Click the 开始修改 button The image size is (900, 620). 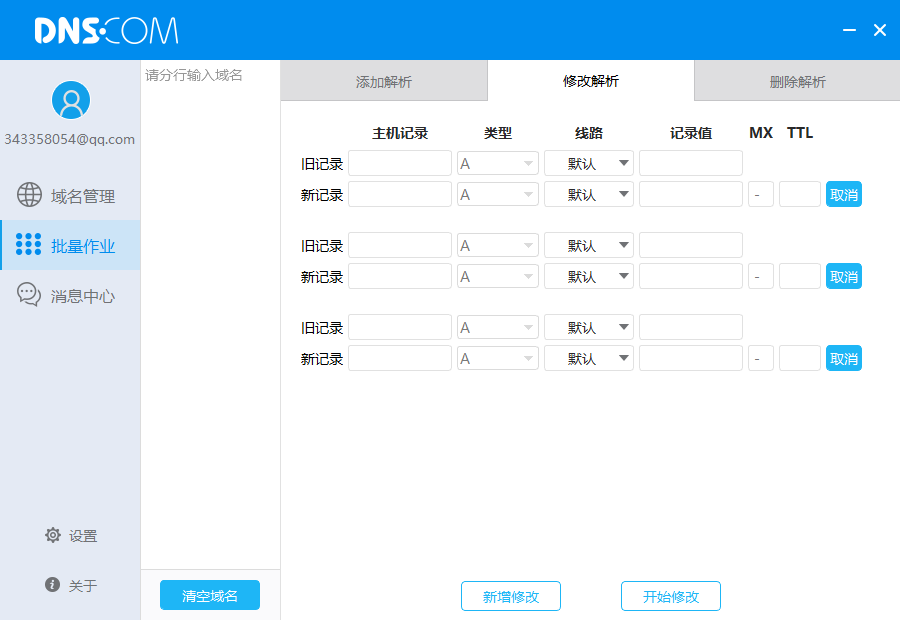point(671,596)
